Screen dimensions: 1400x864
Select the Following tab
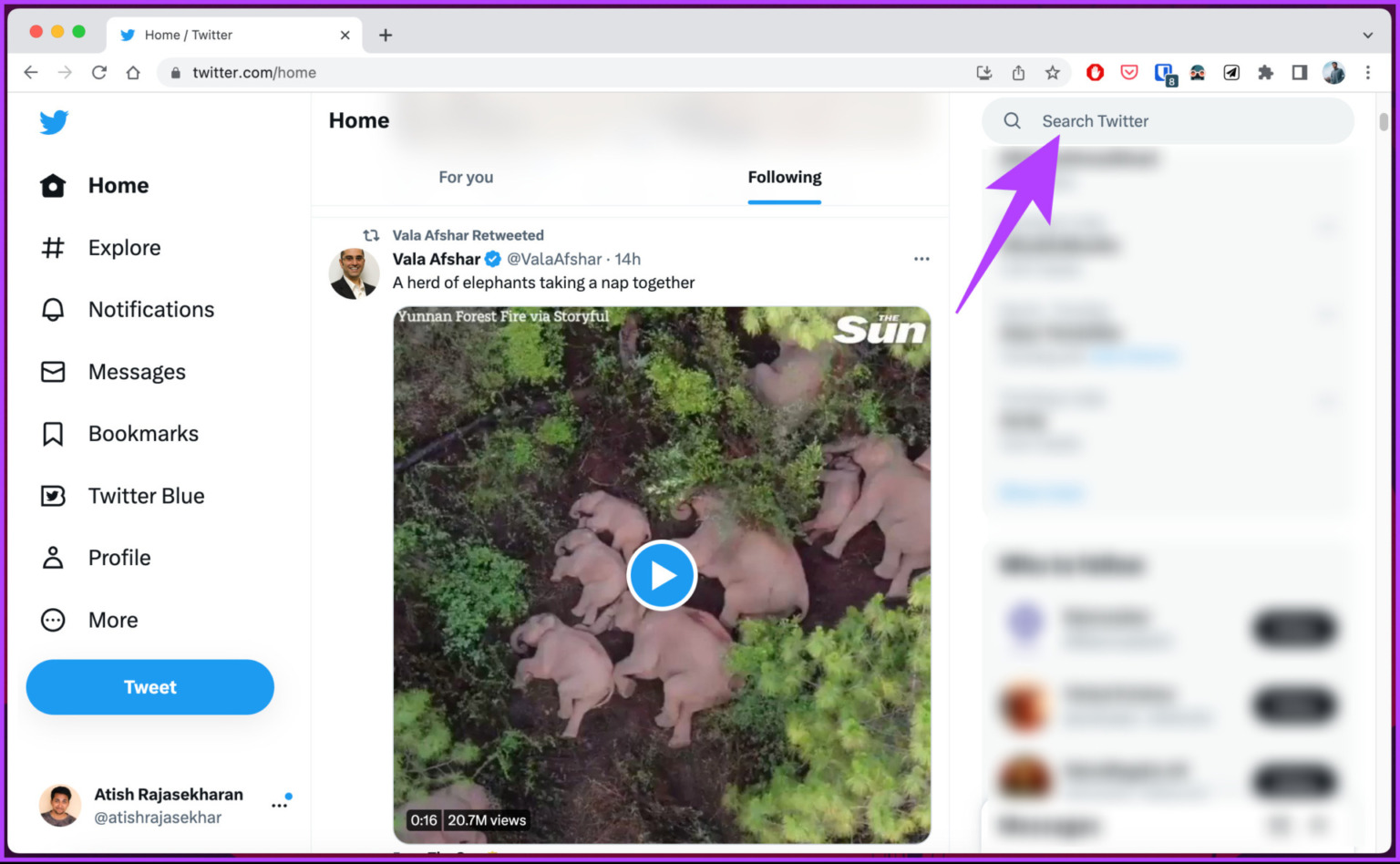tap(784, 177)
